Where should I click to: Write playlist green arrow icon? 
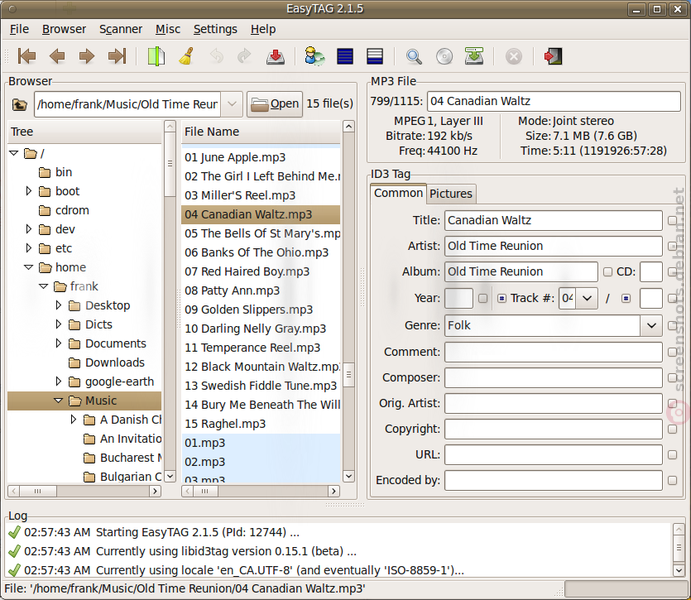coord(474,56)
